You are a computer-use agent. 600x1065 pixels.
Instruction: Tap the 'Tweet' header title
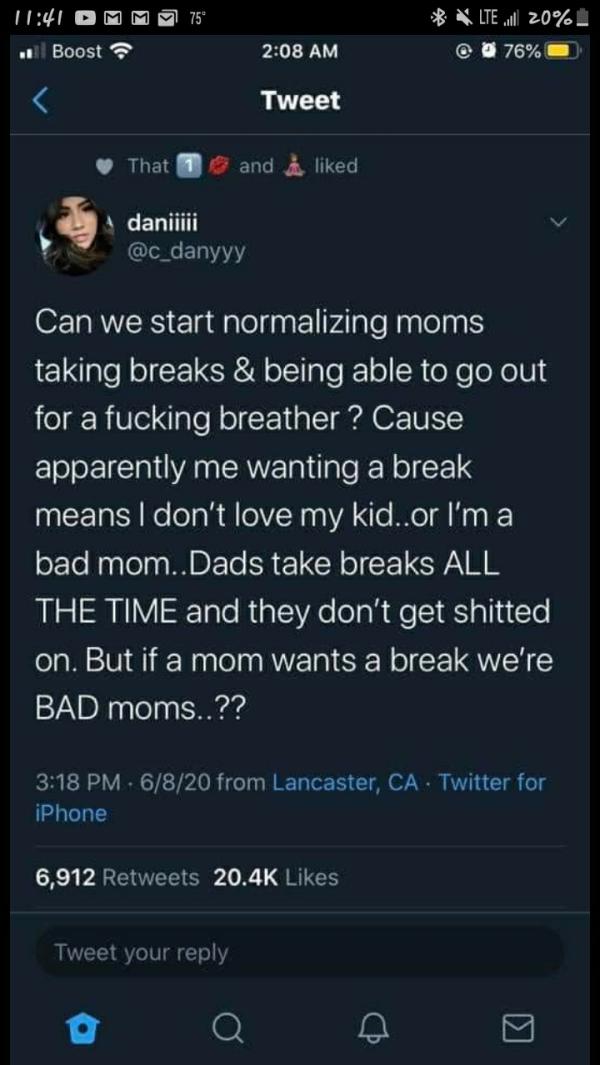pyautogui.click(x=300, y=100)
